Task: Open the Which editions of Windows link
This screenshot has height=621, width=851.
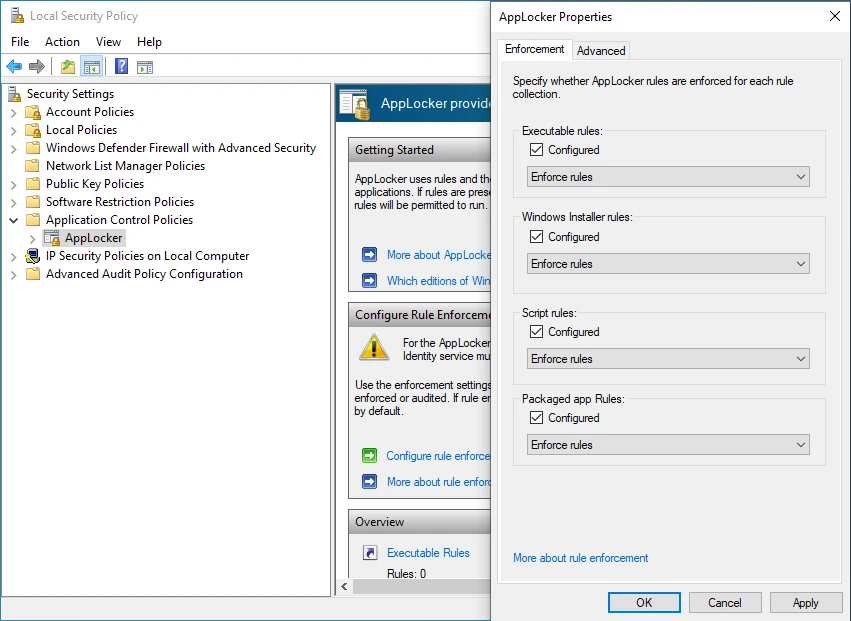Action: [439, 281]
